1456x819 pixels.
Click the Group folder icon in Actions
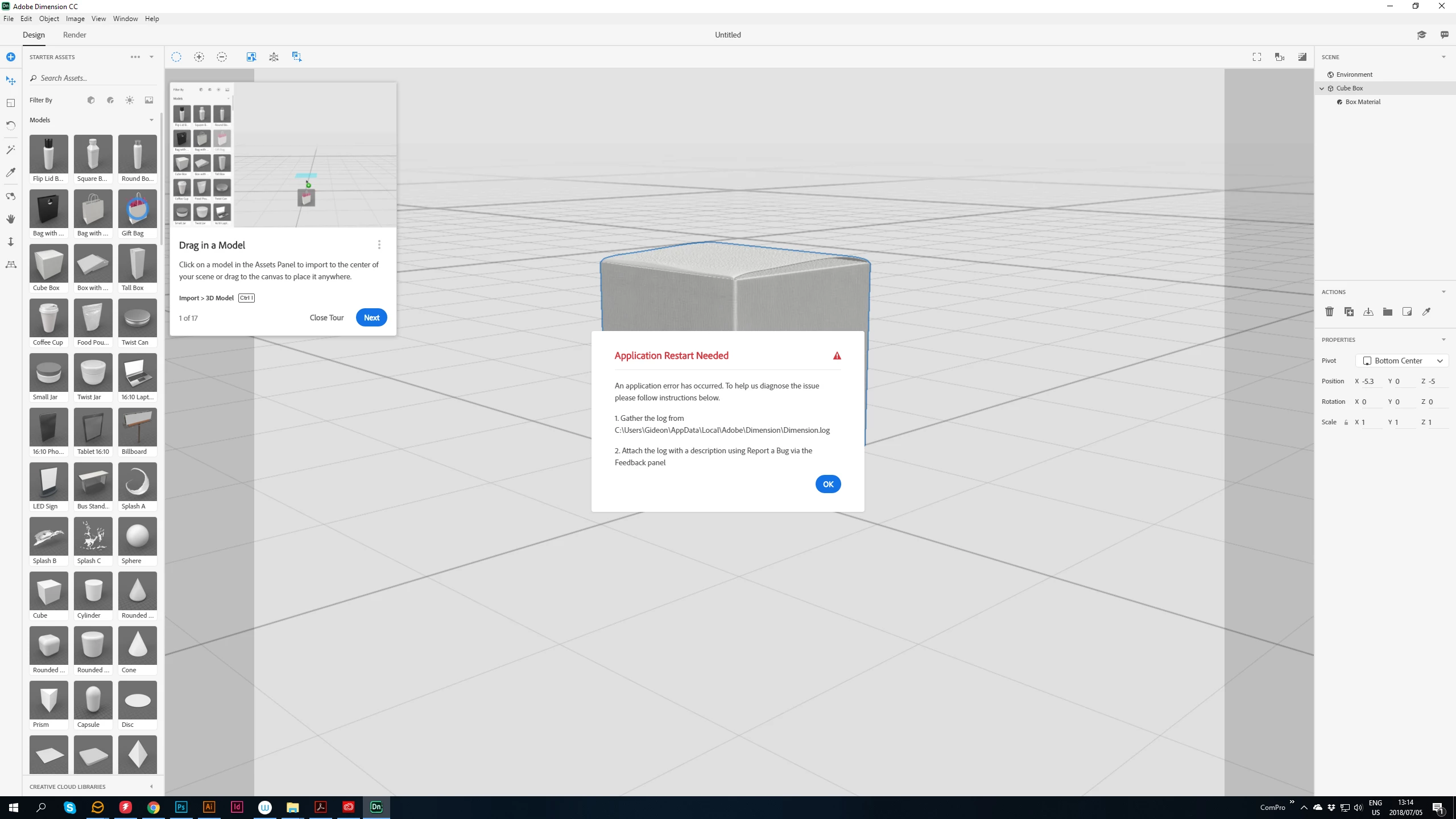point(1388,312)
